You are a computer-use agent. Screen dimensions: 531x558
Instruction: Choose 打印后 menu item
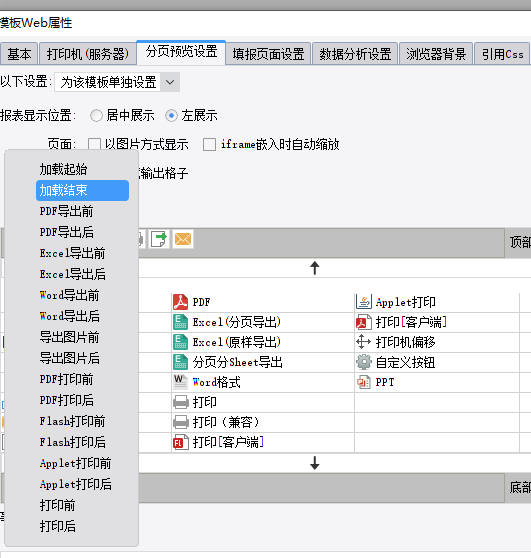82,526
